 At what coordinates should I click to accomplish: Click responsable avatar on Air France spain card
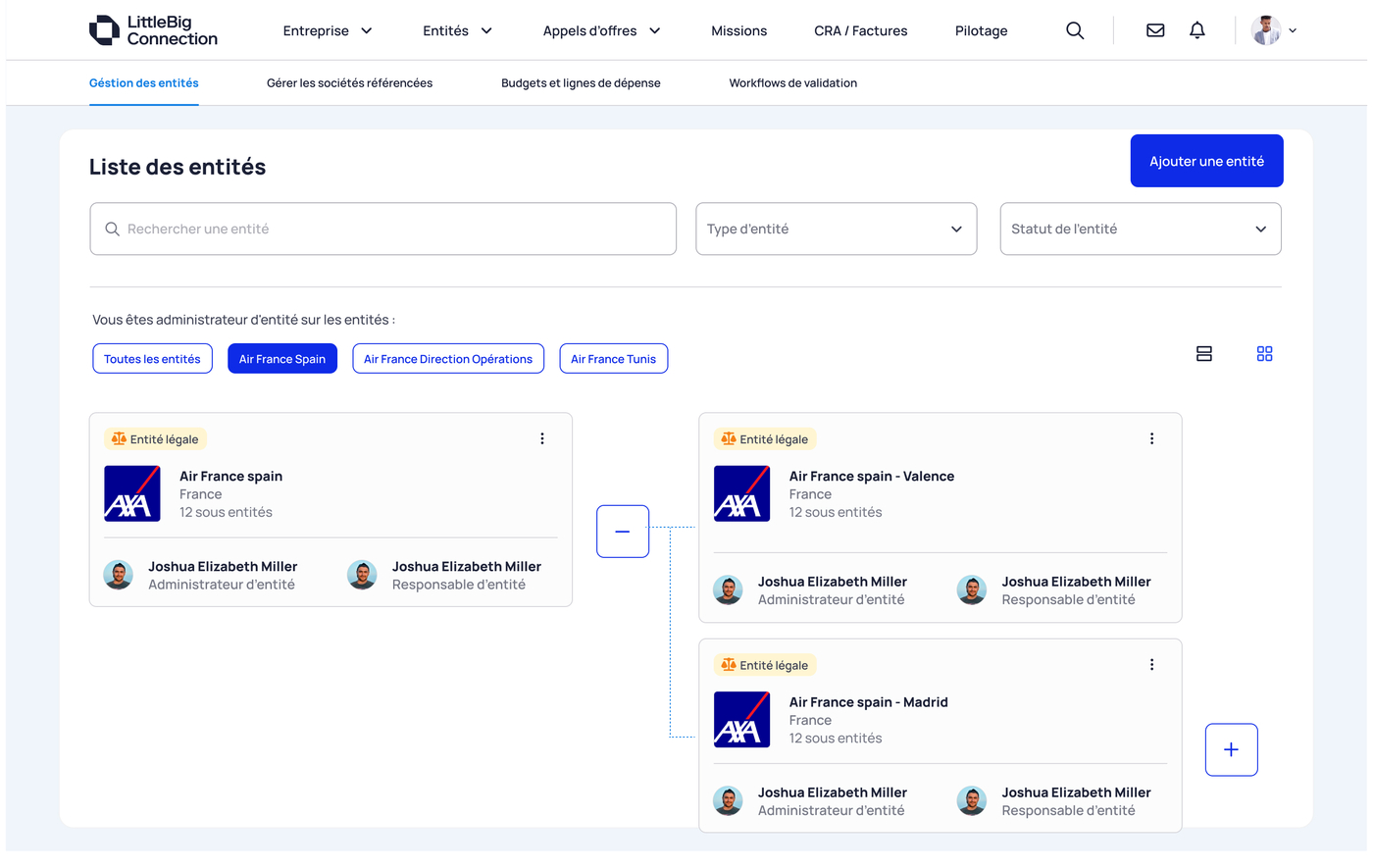(x=362, y=575)
